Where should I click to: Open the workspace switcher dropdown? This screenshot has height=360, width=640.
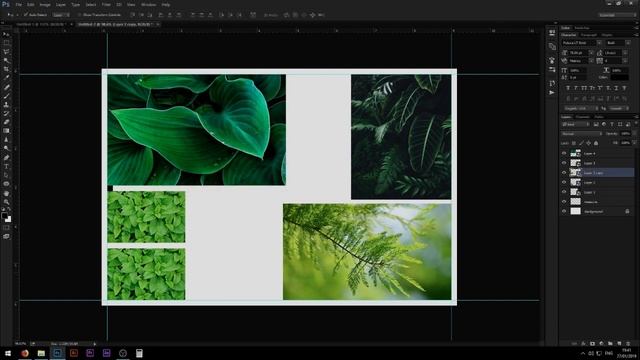click(x=617, y=15)
